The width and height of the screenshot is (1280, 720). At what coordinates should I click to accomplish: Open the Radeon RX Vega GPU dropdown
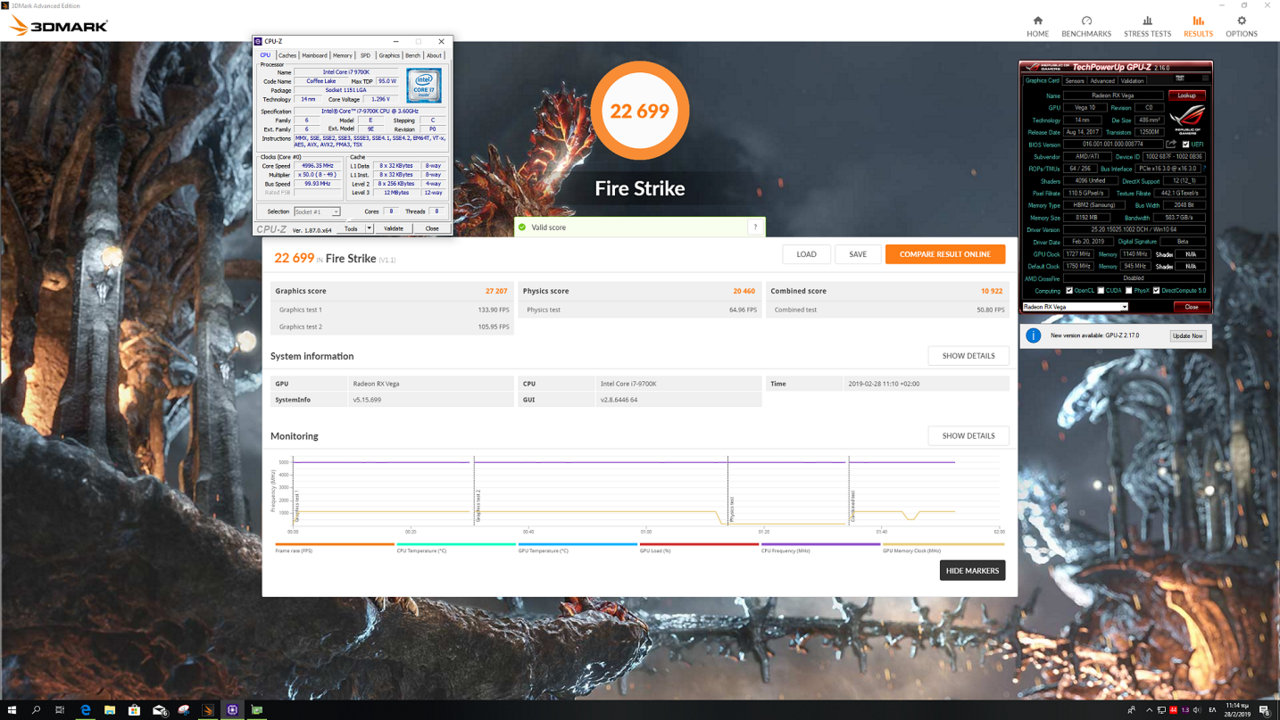click(1075, 307)
